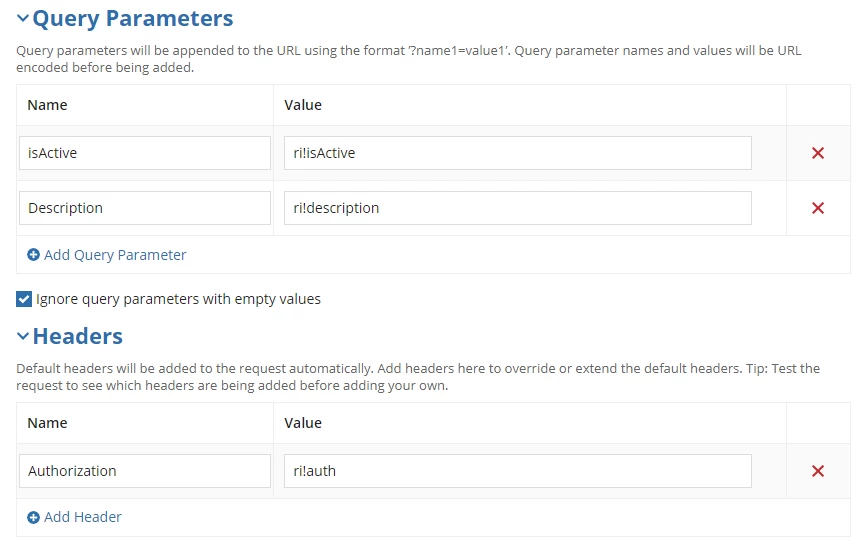This screenshot has width=860, height=552.
Task: Click the Add Query Parameter link
Action: tap(115, 255)
